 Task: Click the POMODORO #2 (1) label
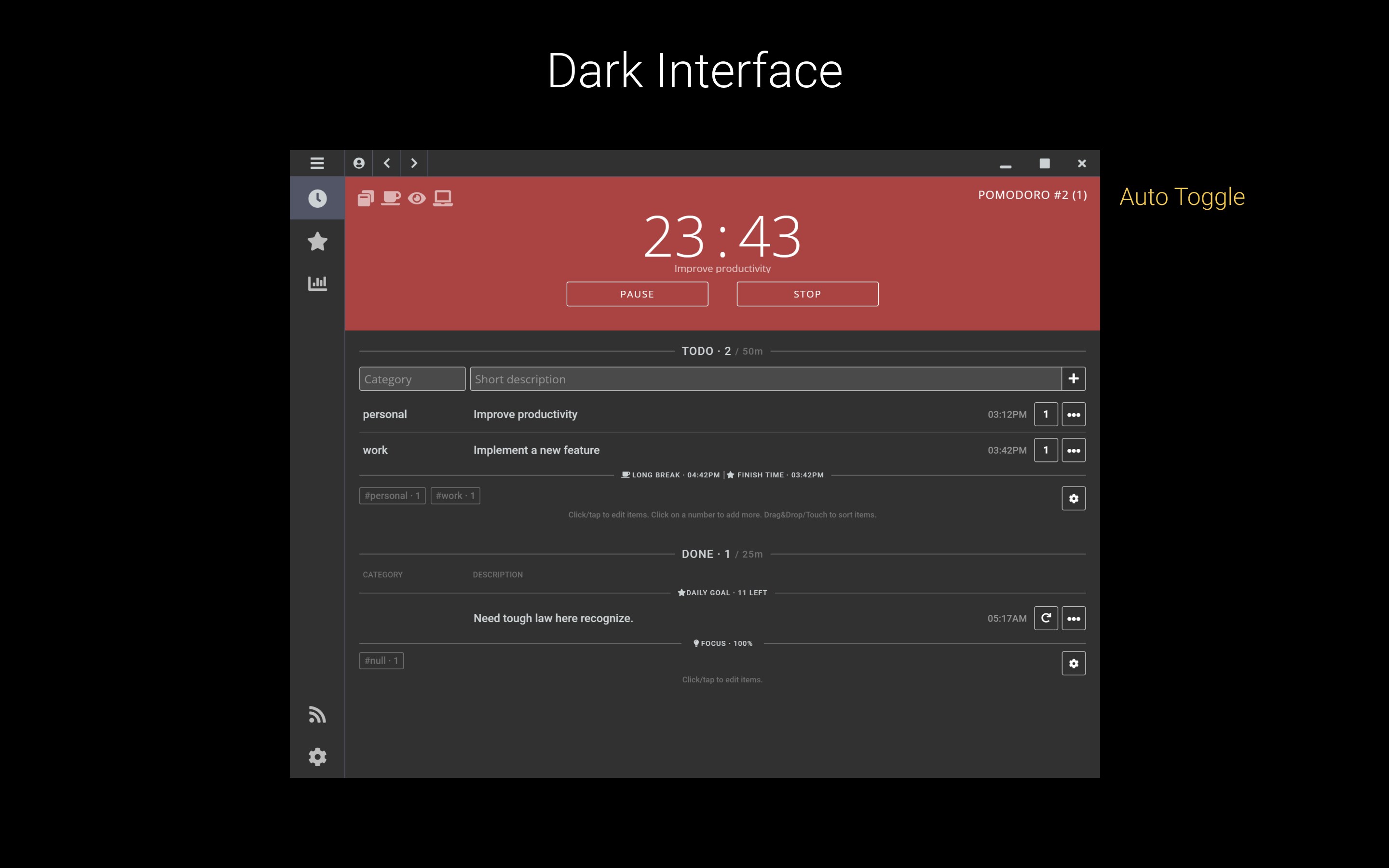pyautogui.click(x=1032, y=195)
